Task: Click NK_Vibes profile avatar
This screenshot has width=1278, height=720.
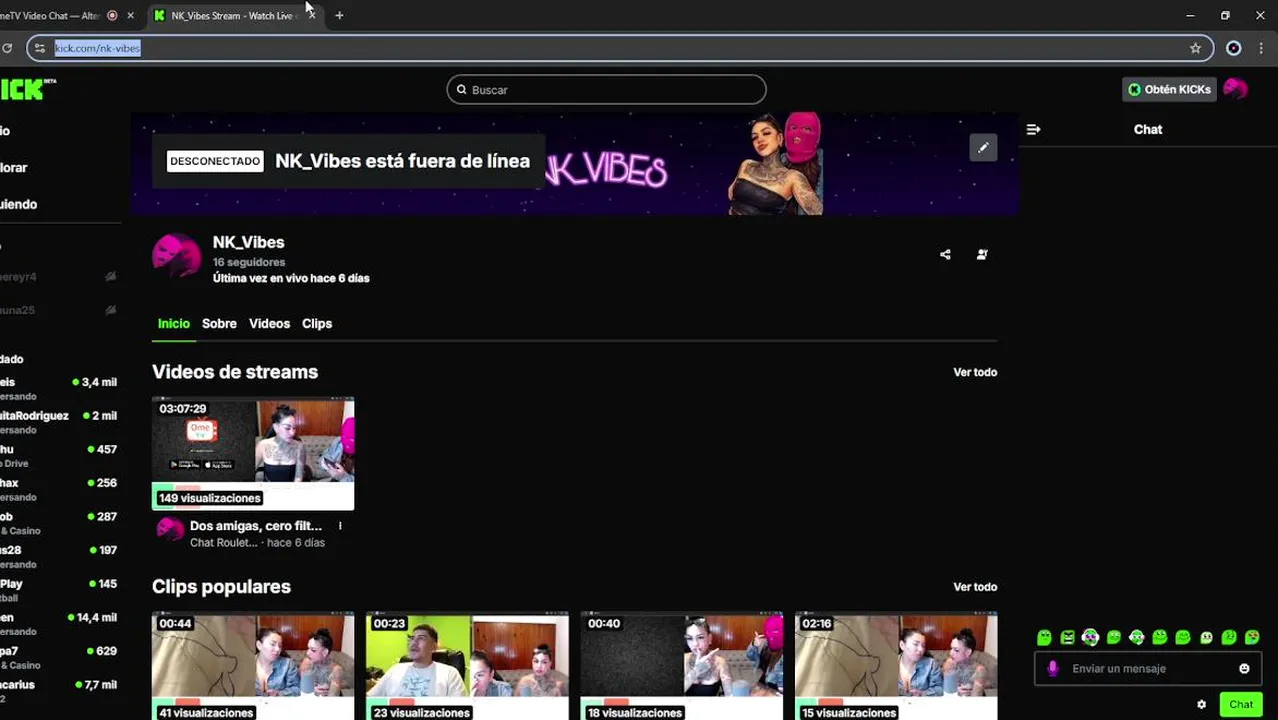Action: tap(176, 255)
